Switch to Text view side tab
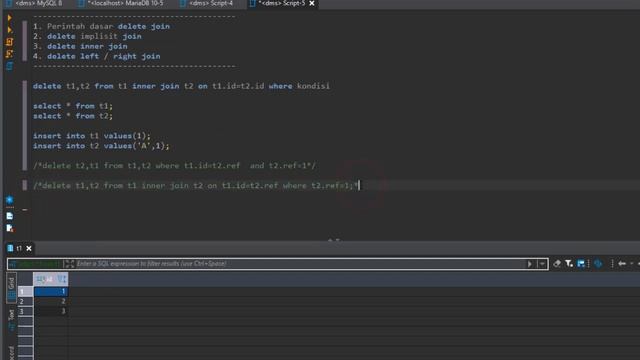The width and height of the screenshot is (640, 360). coord(11,319)
